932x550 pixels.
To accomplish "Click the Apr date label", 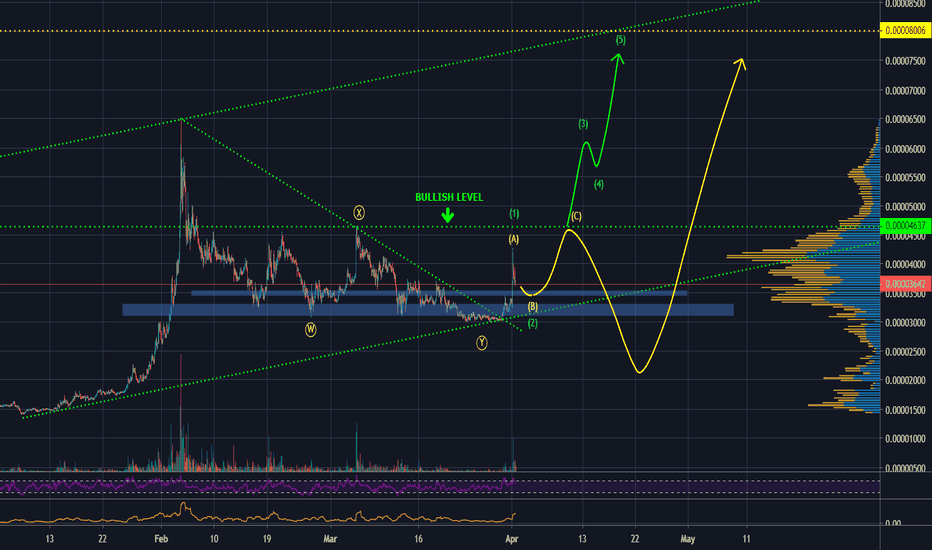I will pos(512,539).
